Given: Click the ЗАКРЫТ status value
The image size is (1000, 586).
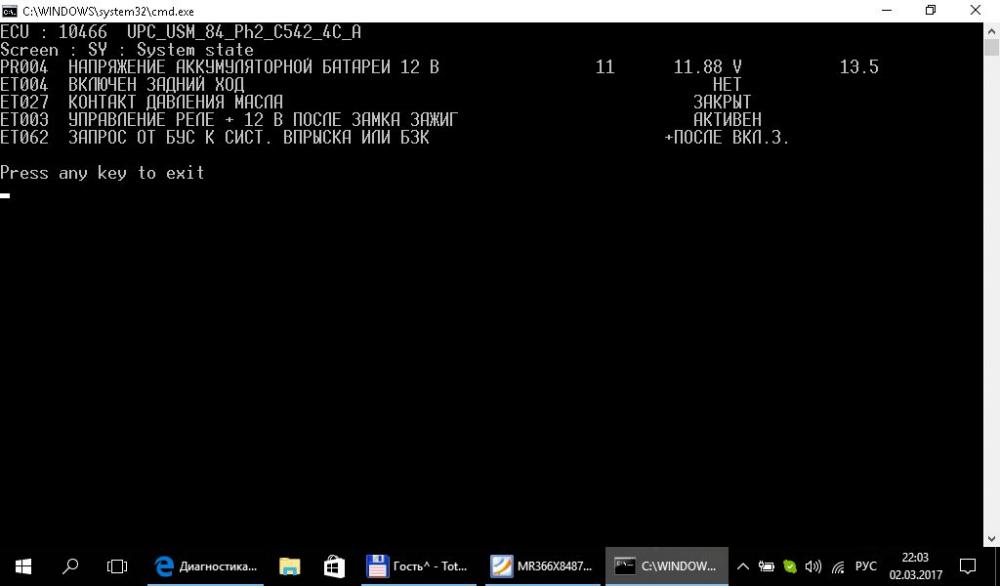Looking at the screenshot, I should tap(722, 102).
